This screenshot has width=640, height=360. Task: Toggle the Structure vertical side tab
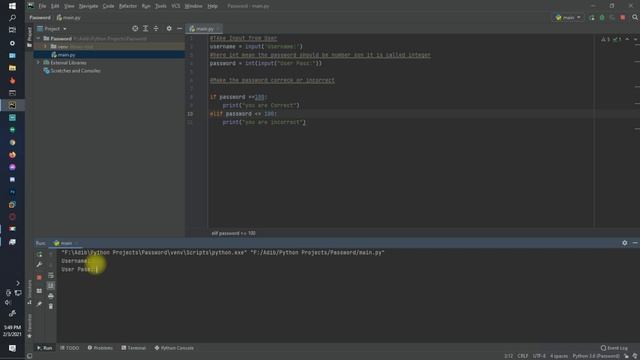pos(29,292)
